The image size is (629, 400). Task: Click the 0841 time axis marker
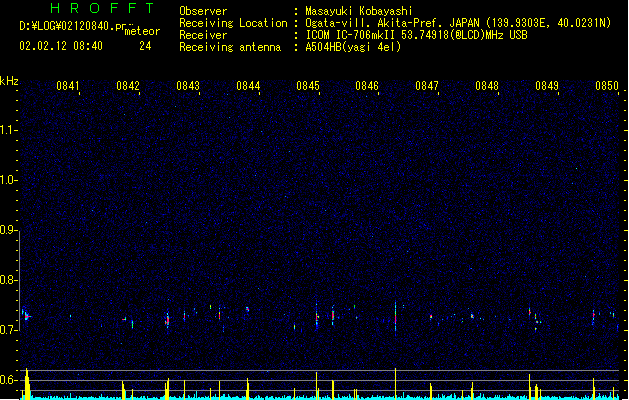pyautogui.click(x=68, y=86)
